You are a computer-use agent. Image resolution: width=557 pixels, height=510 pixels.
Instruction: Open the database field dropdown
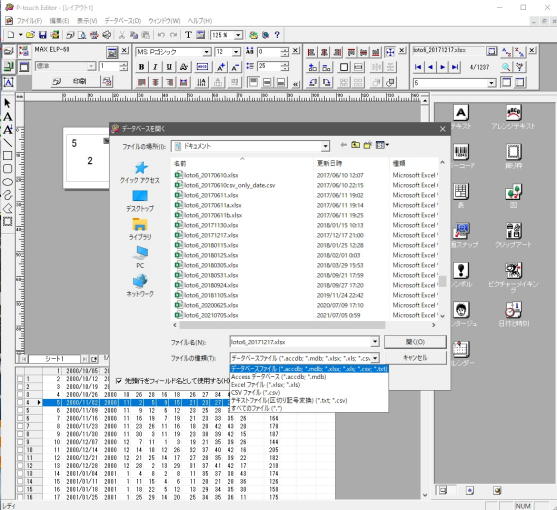tap(491, 83)
